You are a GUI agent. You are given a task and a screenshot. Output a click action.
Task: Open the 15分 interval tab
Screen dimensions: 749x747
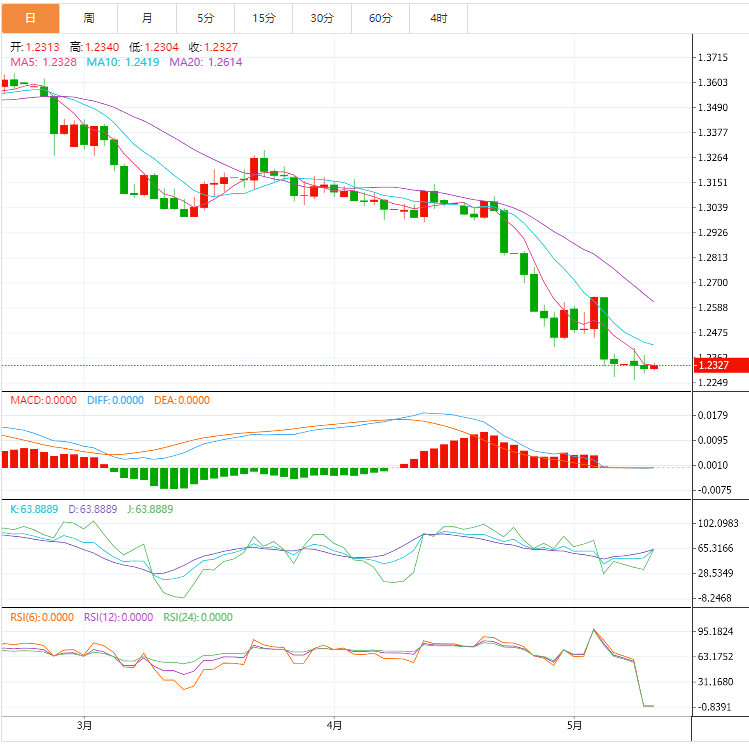[264, 18]
